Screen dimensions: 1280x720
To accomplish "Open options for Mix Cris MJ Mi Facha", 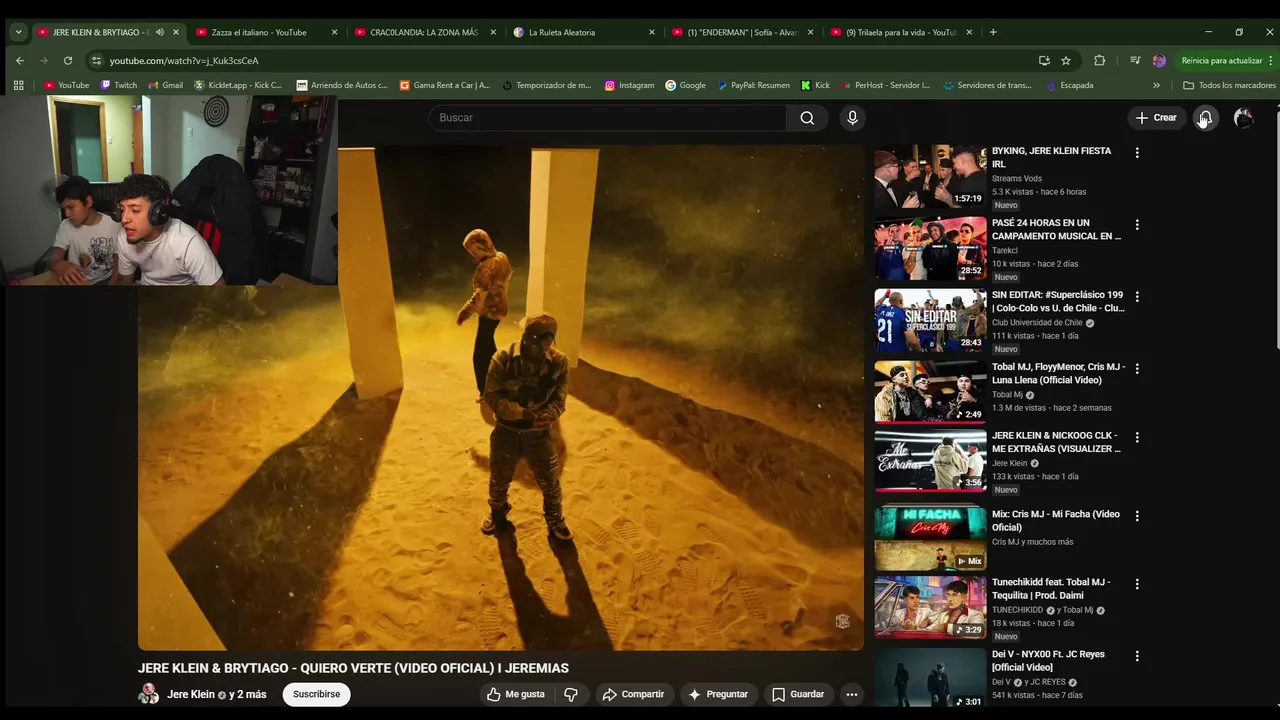I will [x=1136, y=516].
